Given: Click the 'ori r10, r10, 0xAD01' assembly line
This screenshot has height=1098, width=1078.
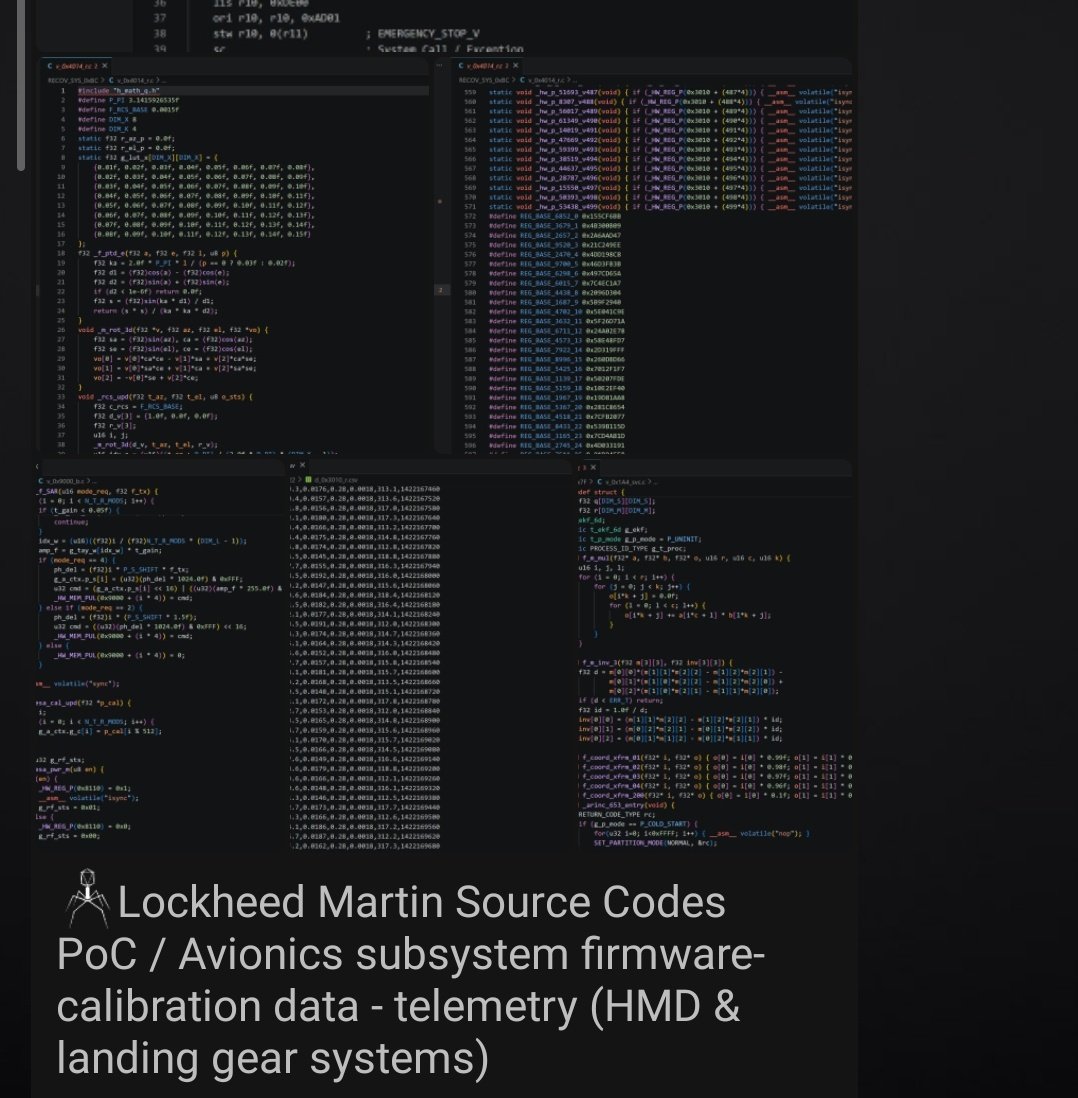Looking at the screenshot, I should pyautogui.click(x=276, y=18).
